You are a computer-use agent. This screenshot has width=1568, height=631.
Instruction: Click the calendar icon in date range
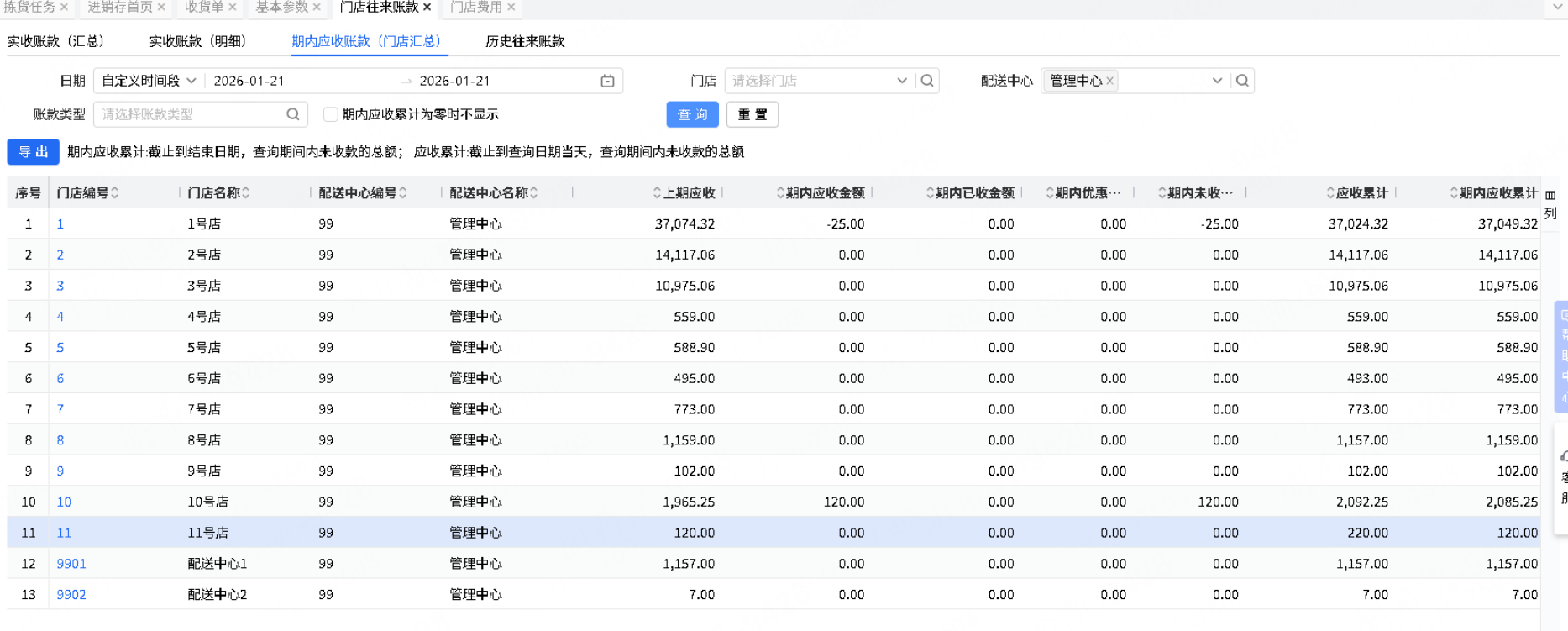607,81
